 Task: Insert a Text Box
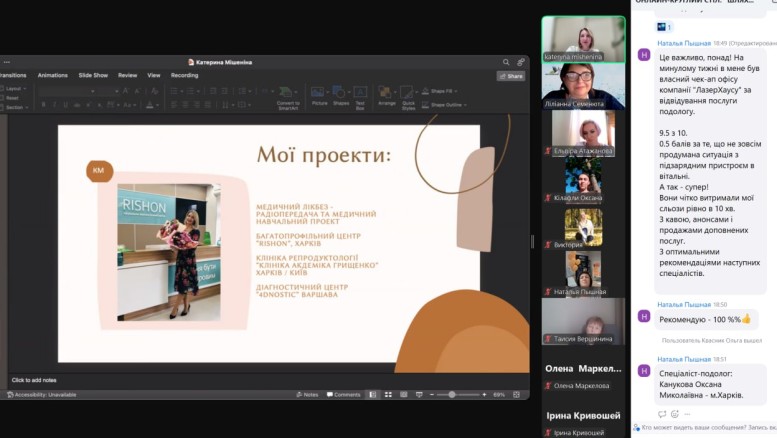[360, 98]
